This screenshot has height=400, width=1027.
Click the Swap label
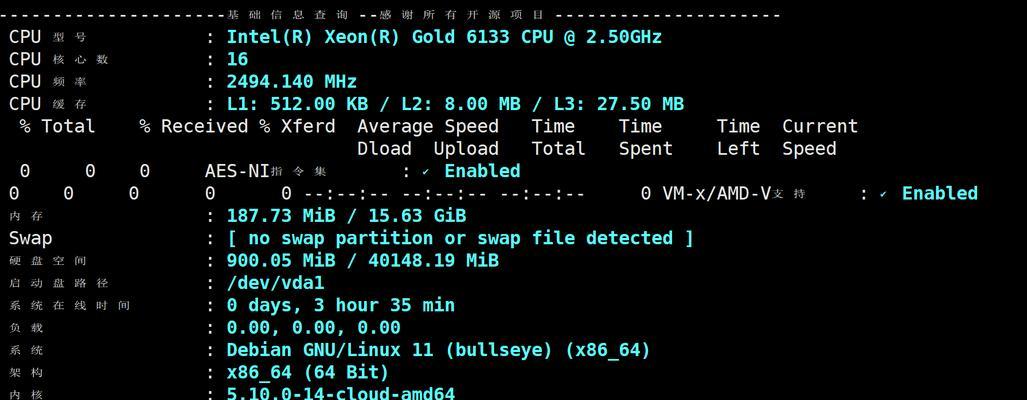[30, 239]
